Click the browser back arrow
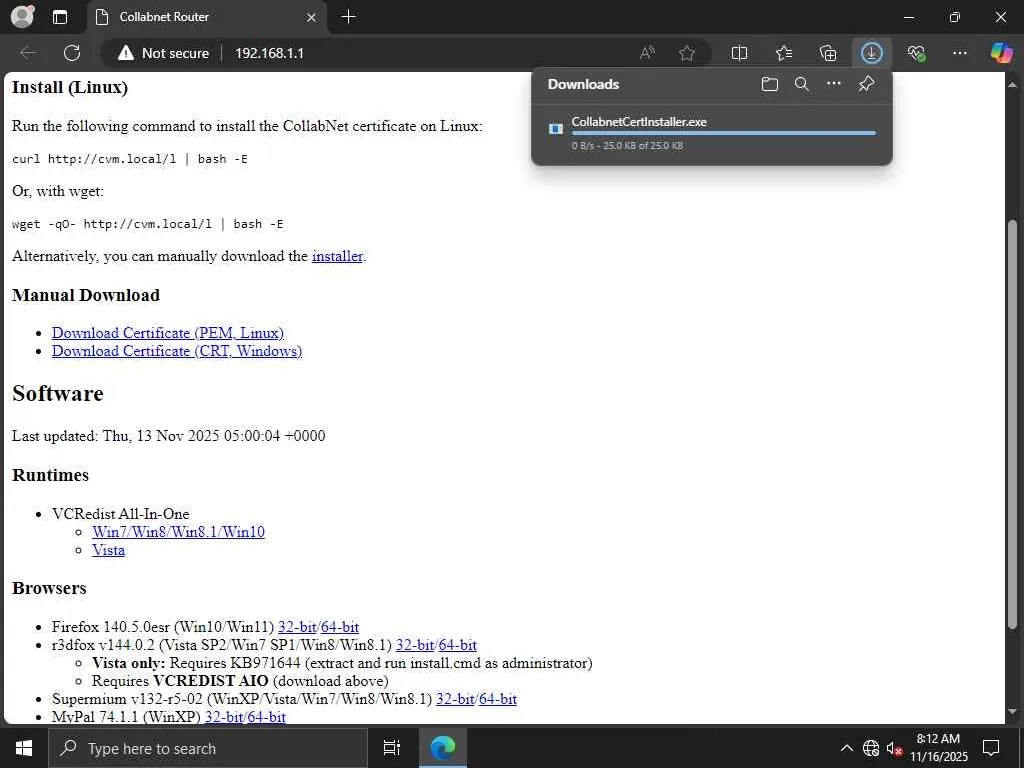Viewport: 1024px width, 768px height. (28, 53)
